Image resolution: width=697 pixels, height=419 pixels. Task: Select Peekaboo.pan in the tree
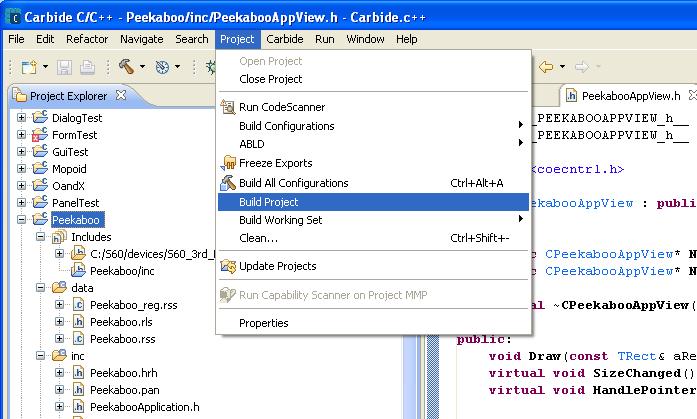pos(124,390)
